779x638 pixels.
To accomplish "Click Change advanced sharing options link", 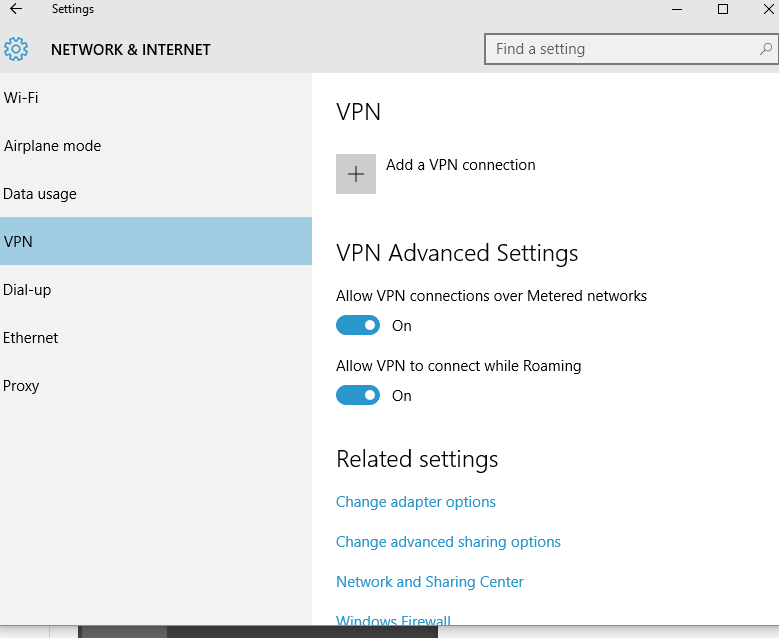I will (448, 542).
